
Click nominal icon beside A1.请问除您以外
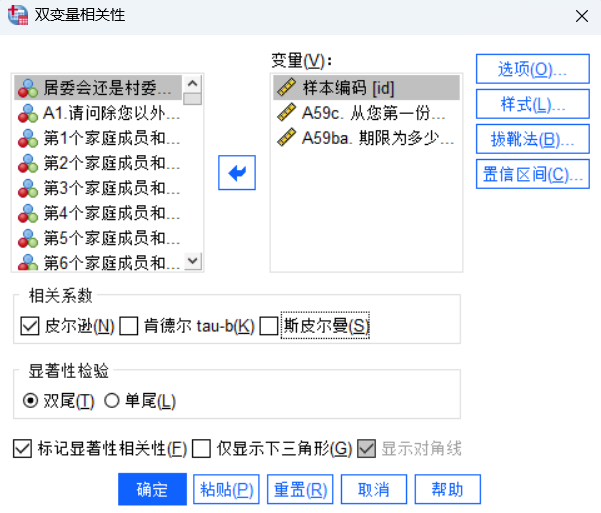point(28,113)
